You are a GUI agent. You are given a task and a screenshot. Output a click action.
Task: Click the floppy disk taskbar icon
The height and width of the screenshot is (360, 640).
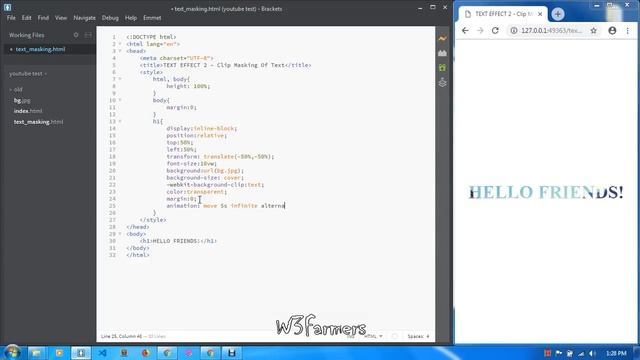click(231, 353)
